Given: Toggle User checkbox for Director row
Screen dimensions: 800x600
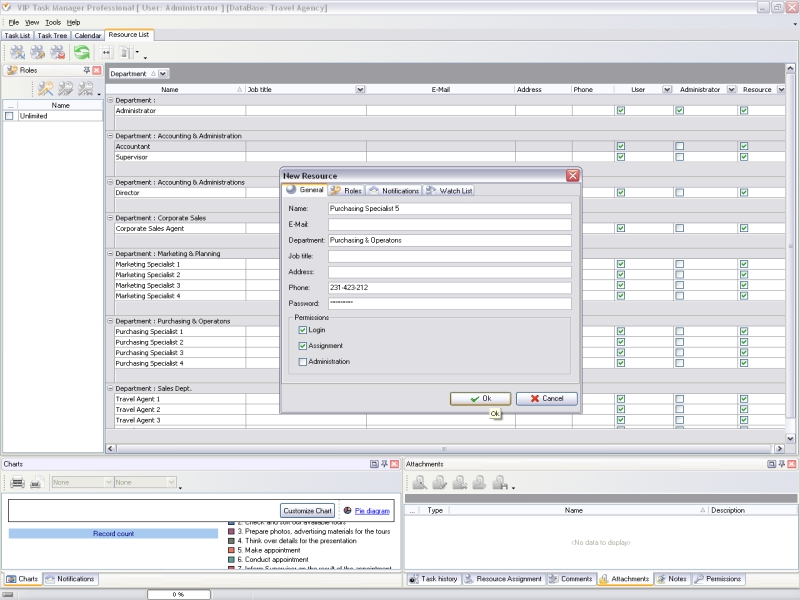Looking at the screenshot, I should [621, 192].
